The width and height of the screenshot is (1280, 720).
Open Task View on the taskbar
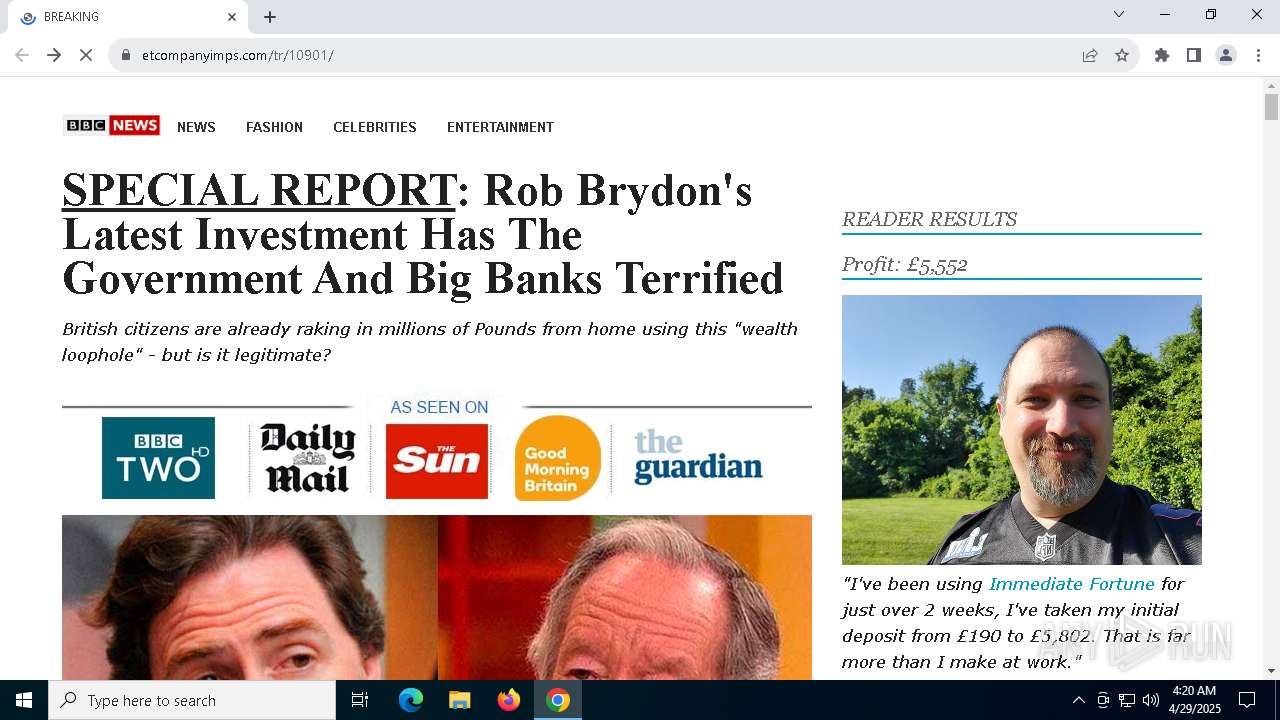(x=360, y=700)
